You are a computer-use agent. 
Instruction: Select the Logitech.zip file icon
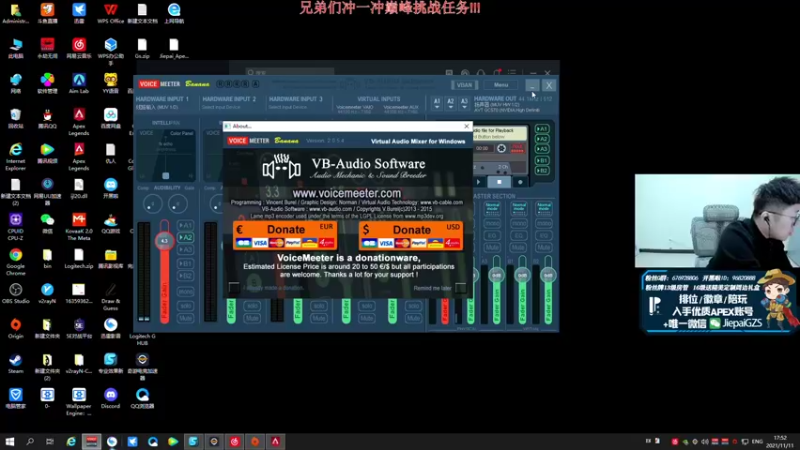pos(79,258)
